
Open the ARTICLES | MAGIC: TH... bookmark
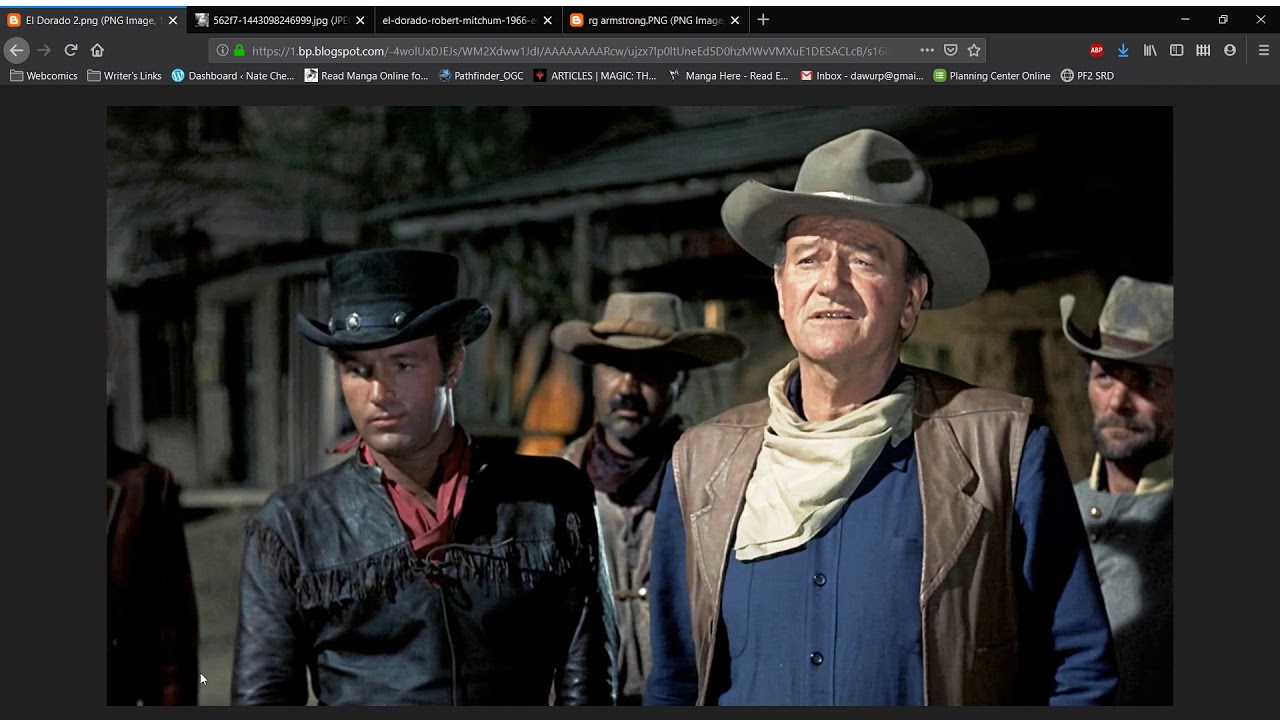[596, 76]
